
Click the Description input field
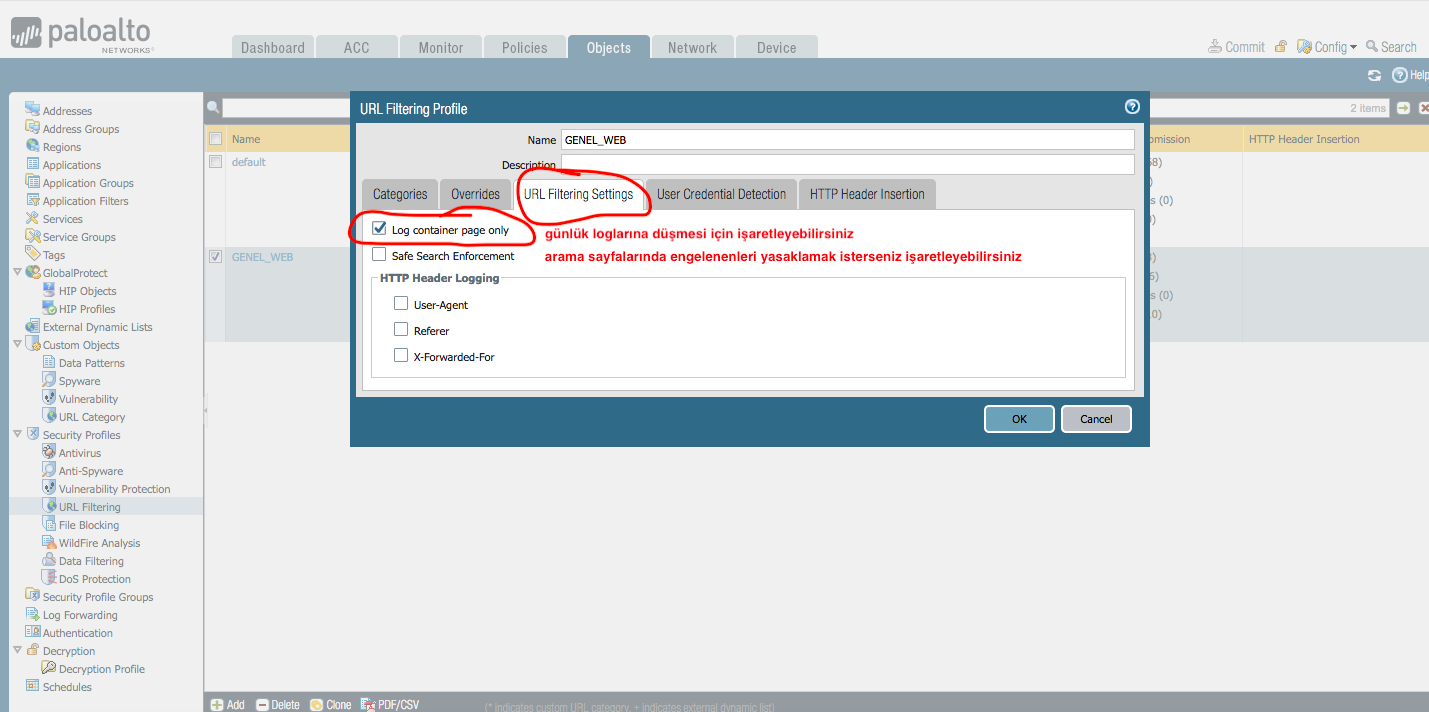point(847,164)
